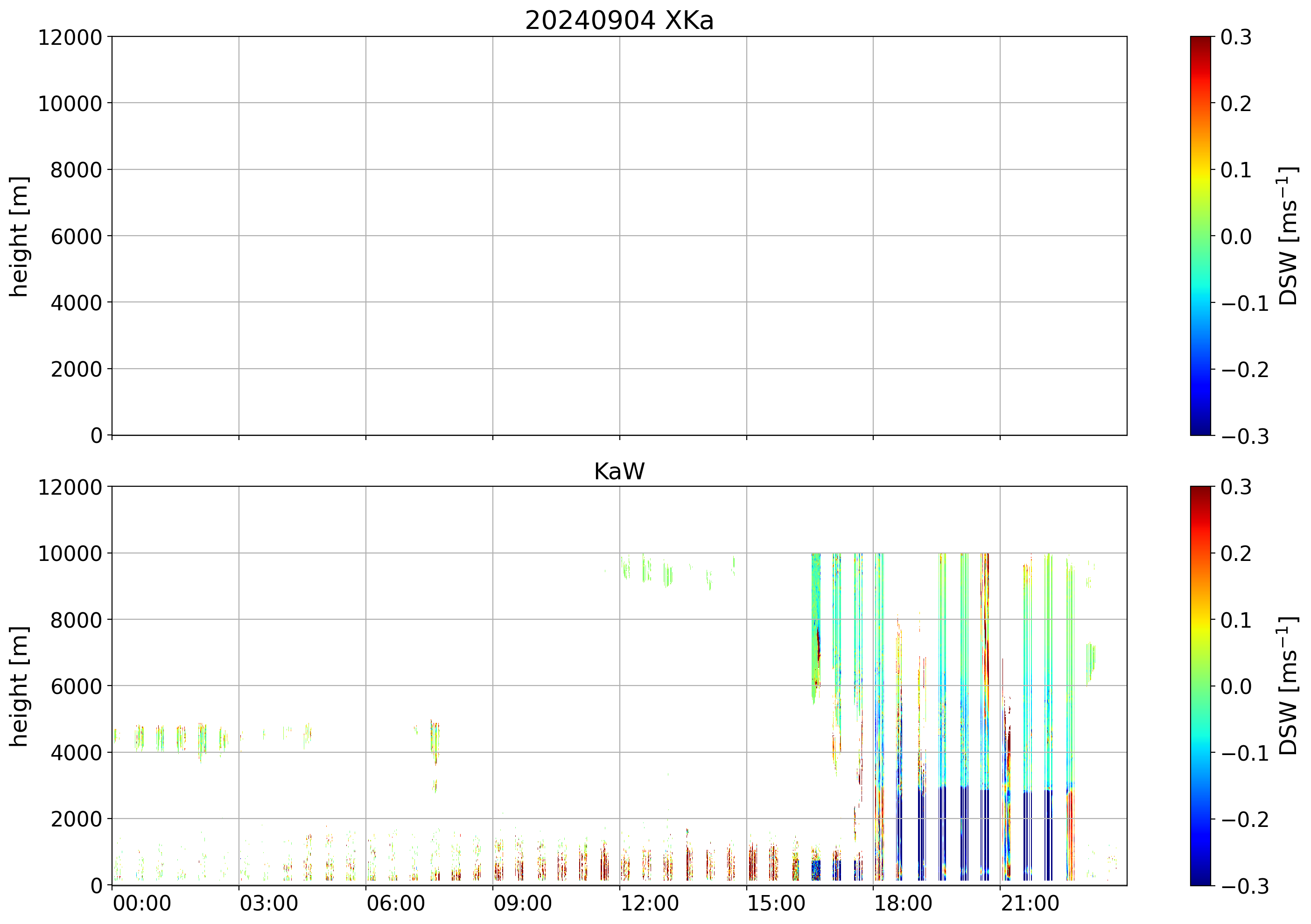Click the '0.3' label on the top colorbar

click(1236, 37)
